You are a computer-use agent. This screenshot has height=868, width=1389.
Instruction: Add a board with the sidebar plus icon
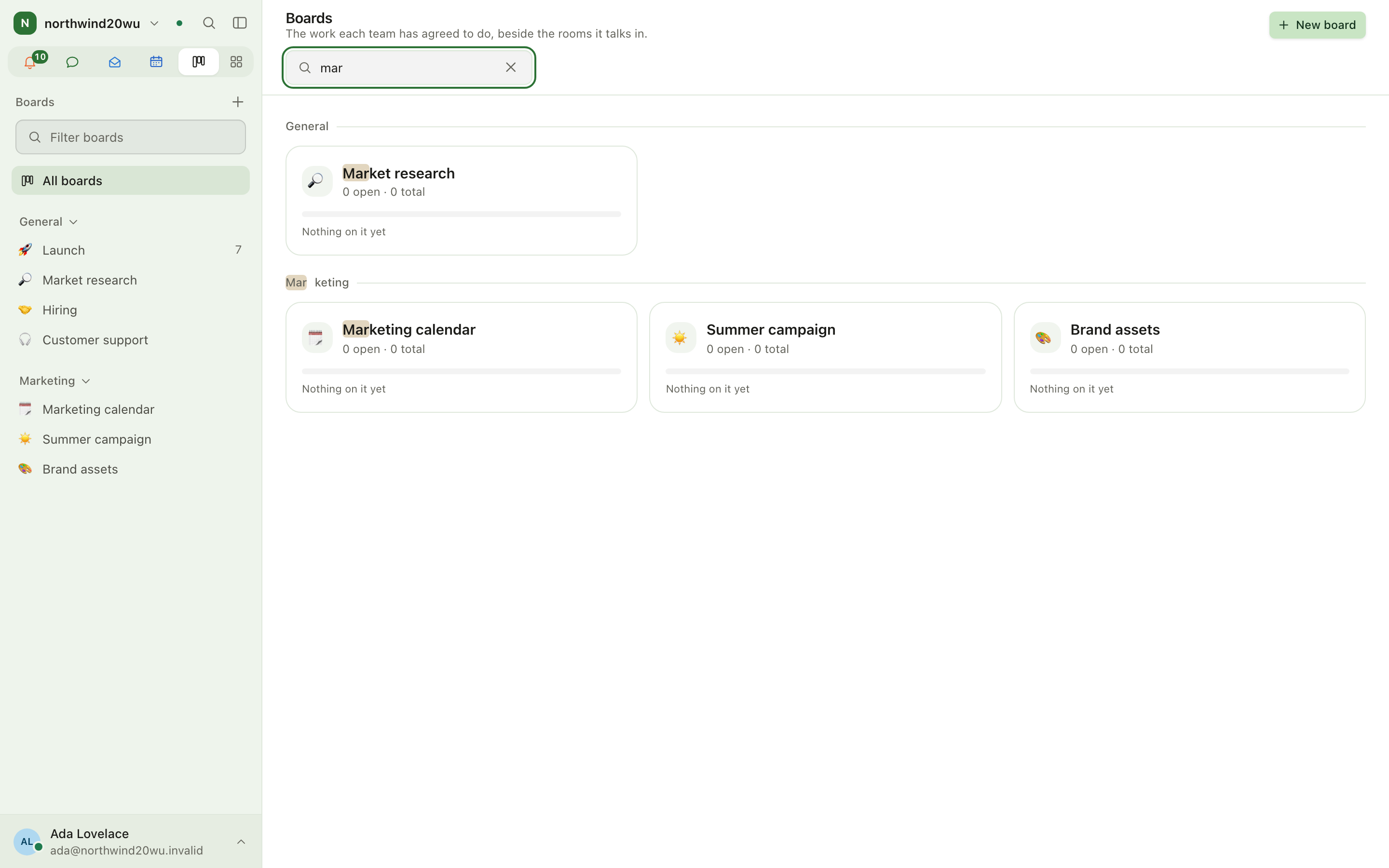[x=238, y=102]
